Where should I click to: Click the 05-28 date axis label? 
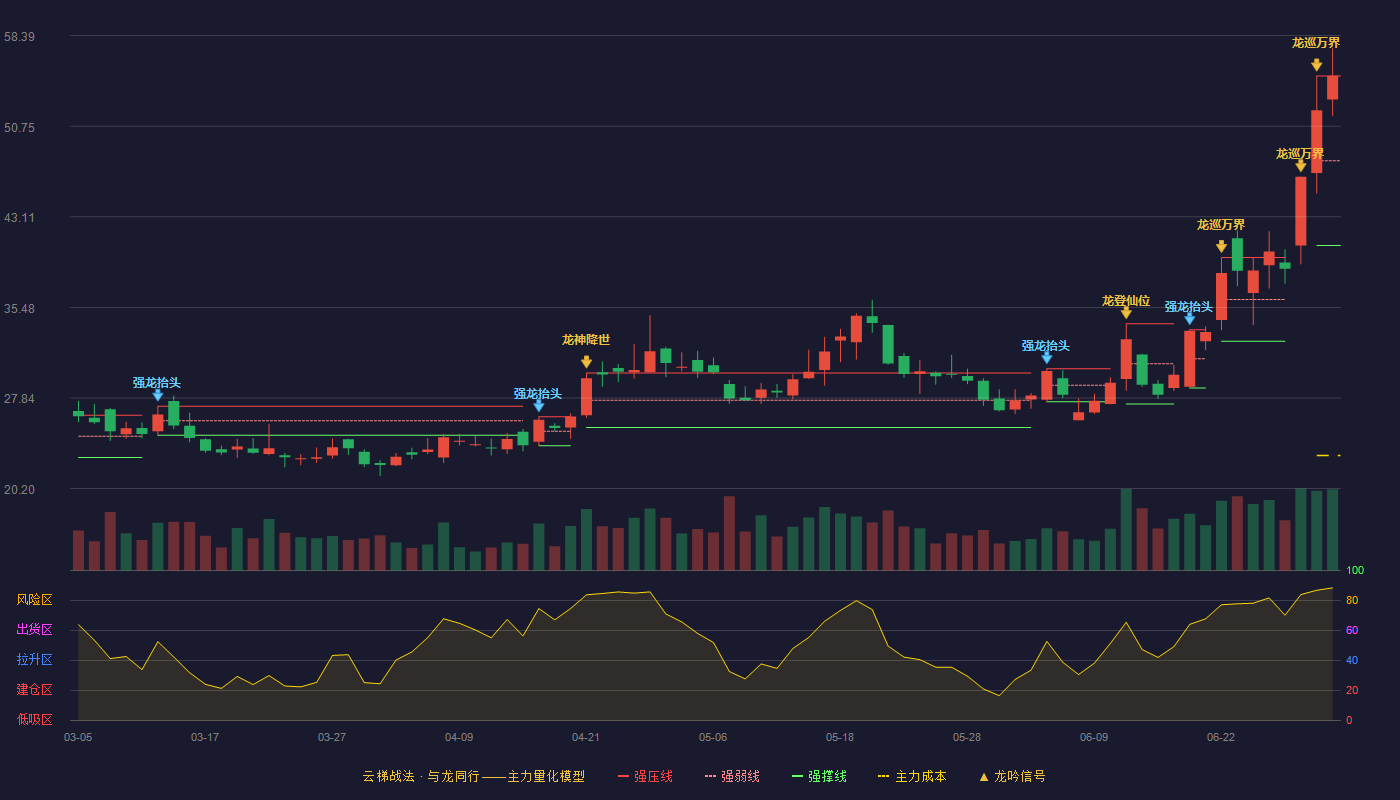[967, 737]
